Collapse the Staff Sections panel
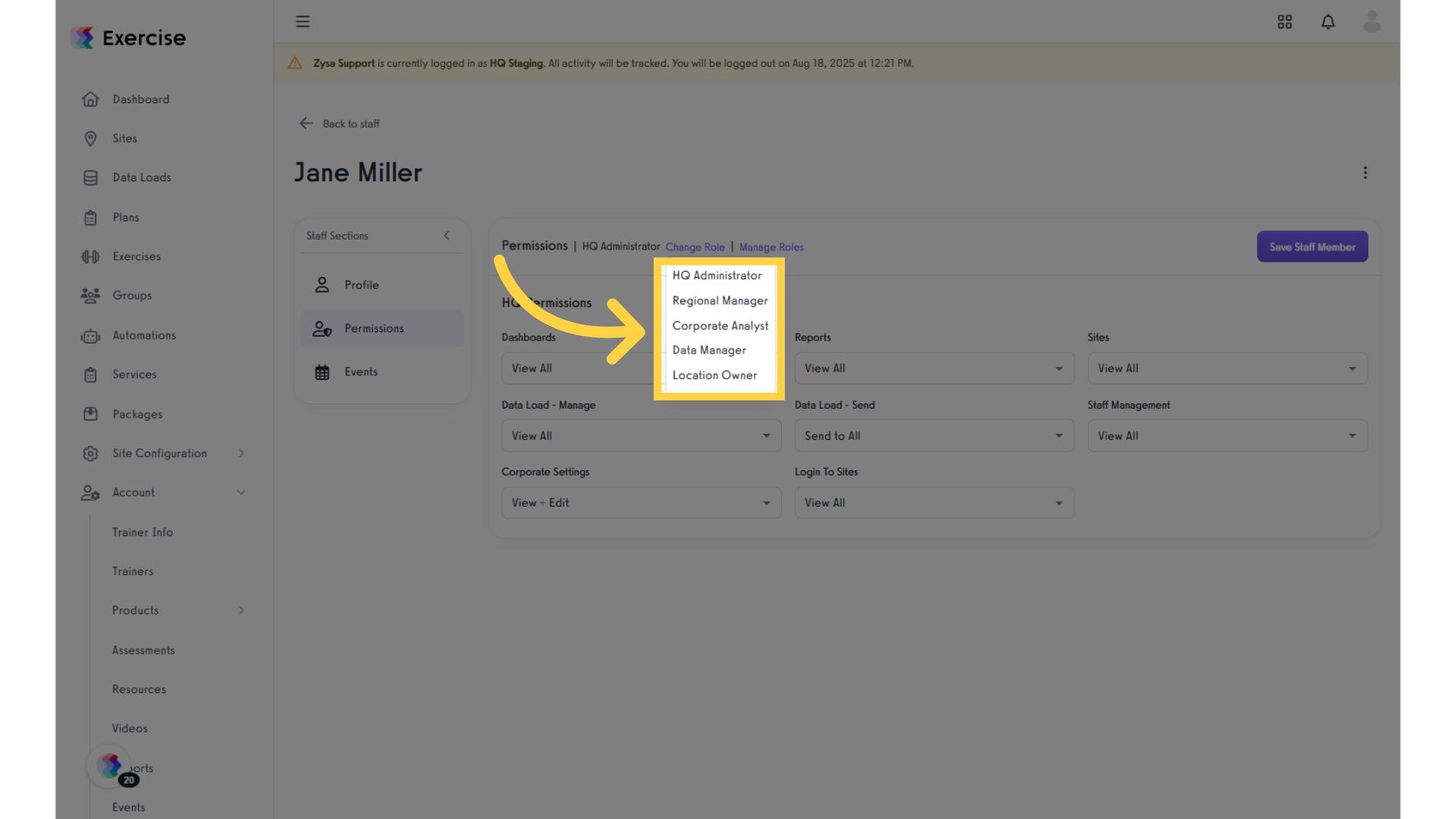 [447, 236]
